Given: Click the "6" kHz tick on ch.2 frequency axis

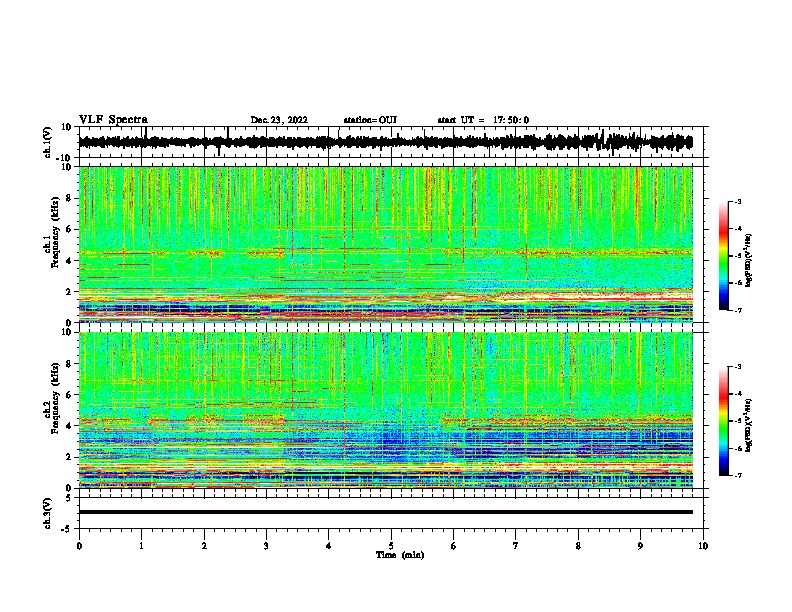Looking at the screenshot, I should pos(70,394).
